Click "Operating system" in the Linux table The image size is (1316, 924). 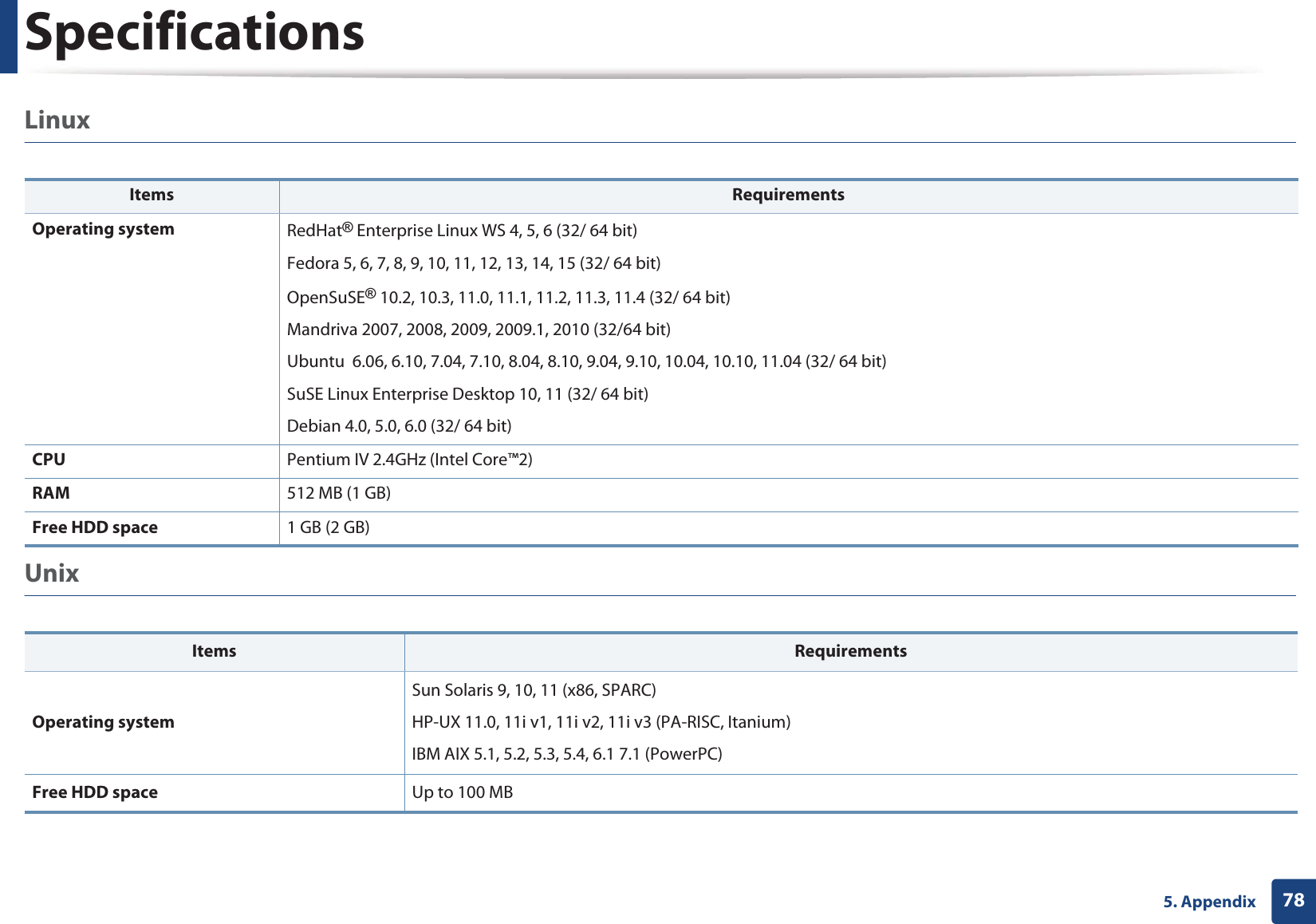pyautogui.click(x=103, y=229)
